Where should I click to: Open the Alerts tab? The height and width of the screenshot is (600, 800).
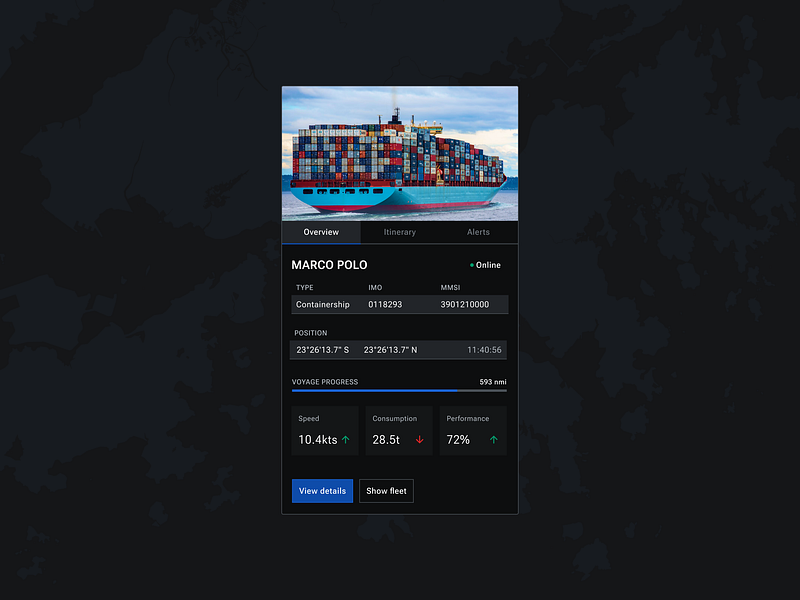pos(477,232)
